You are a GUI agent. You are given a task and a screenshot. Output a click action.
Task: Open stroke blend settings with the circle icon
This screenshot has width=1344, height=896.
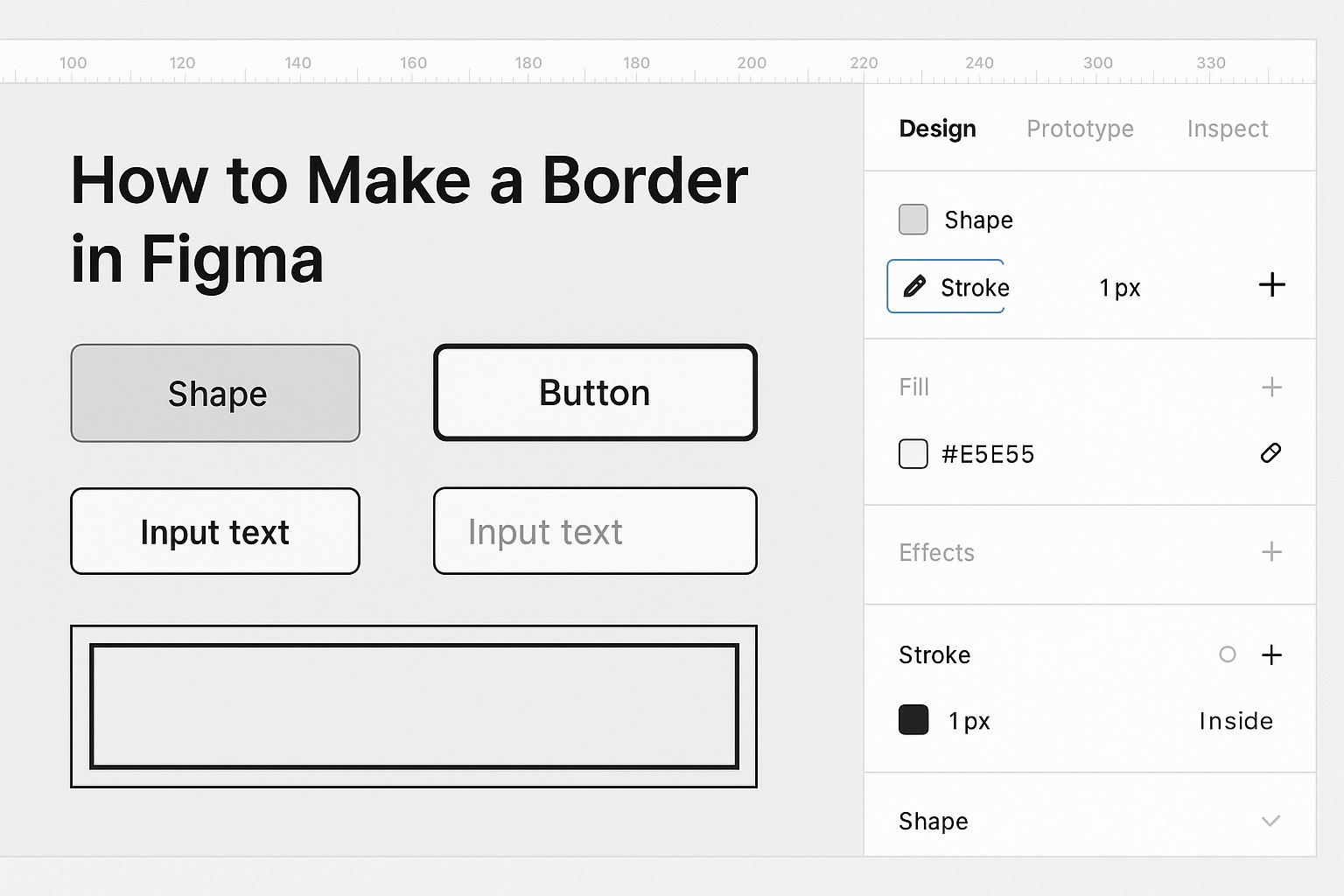1228,654
